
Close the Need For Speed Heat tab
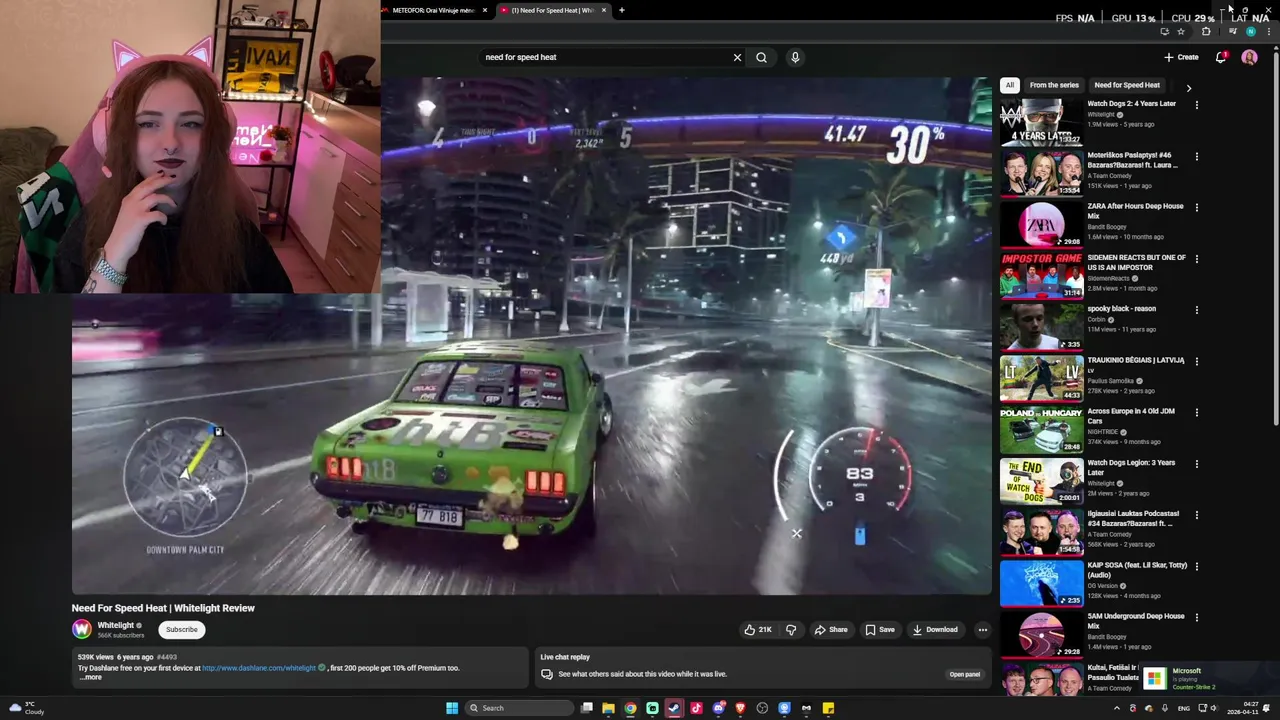tap(603, 10)
